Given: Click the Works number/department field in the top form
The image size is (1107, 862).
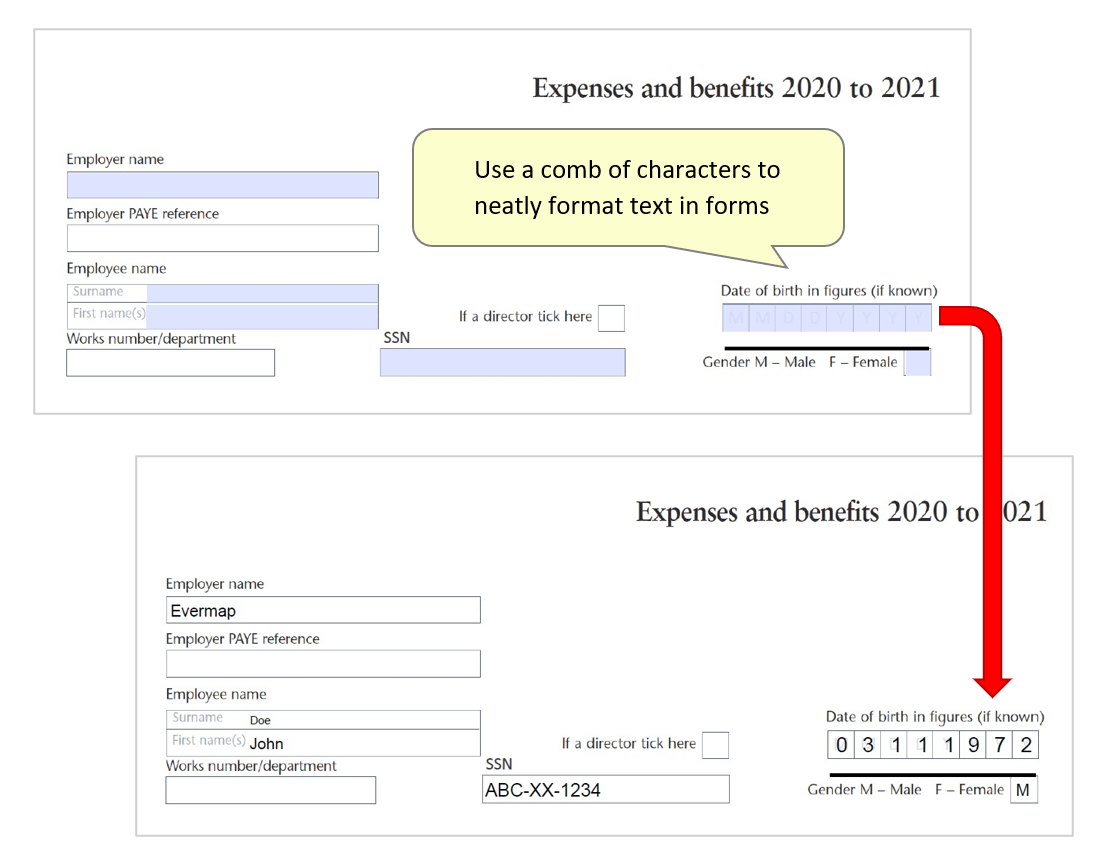Looking at the screenshot, I should point(170,362).
